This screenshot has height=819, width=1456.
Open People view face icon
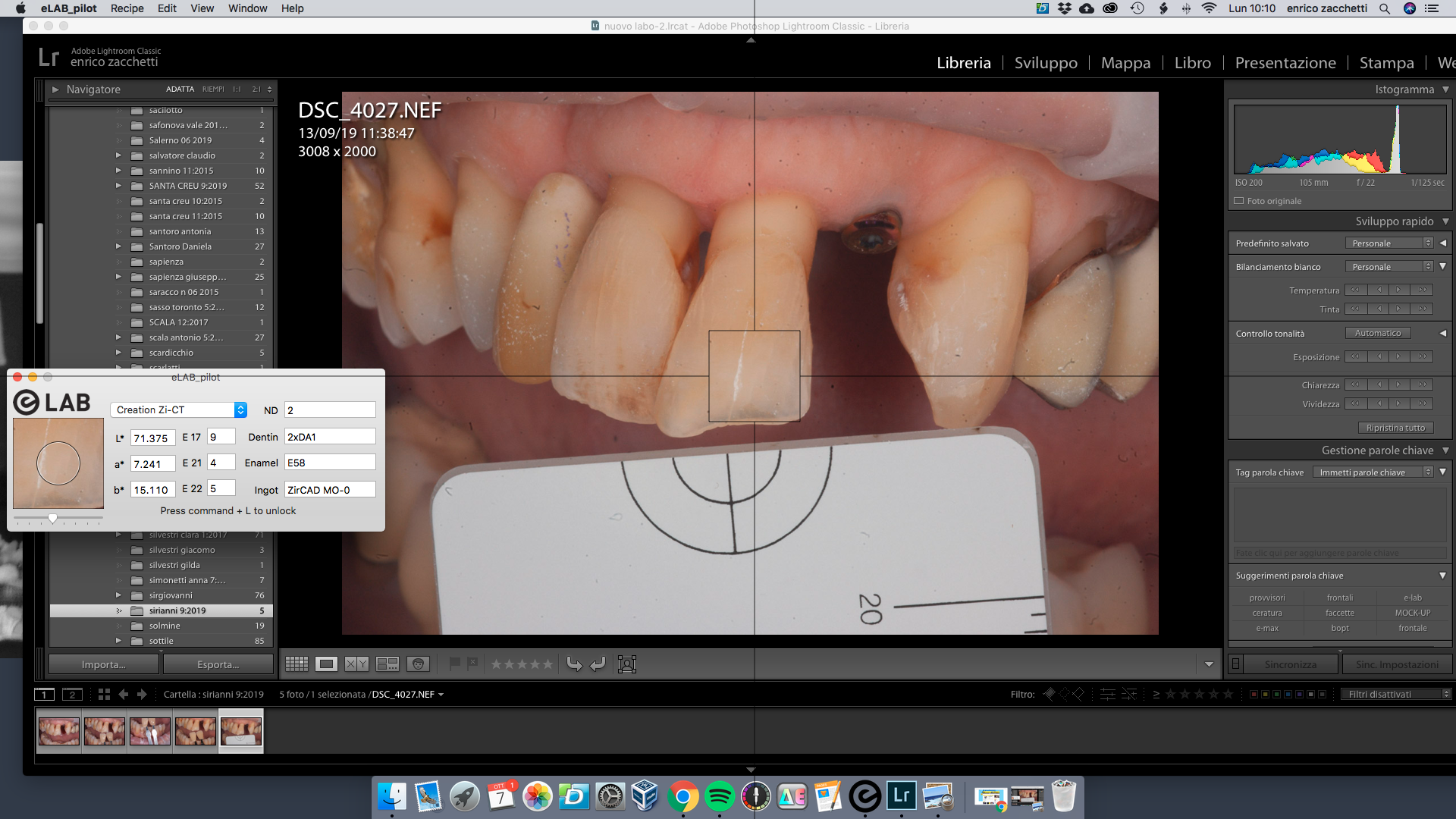tap(418, 664)
